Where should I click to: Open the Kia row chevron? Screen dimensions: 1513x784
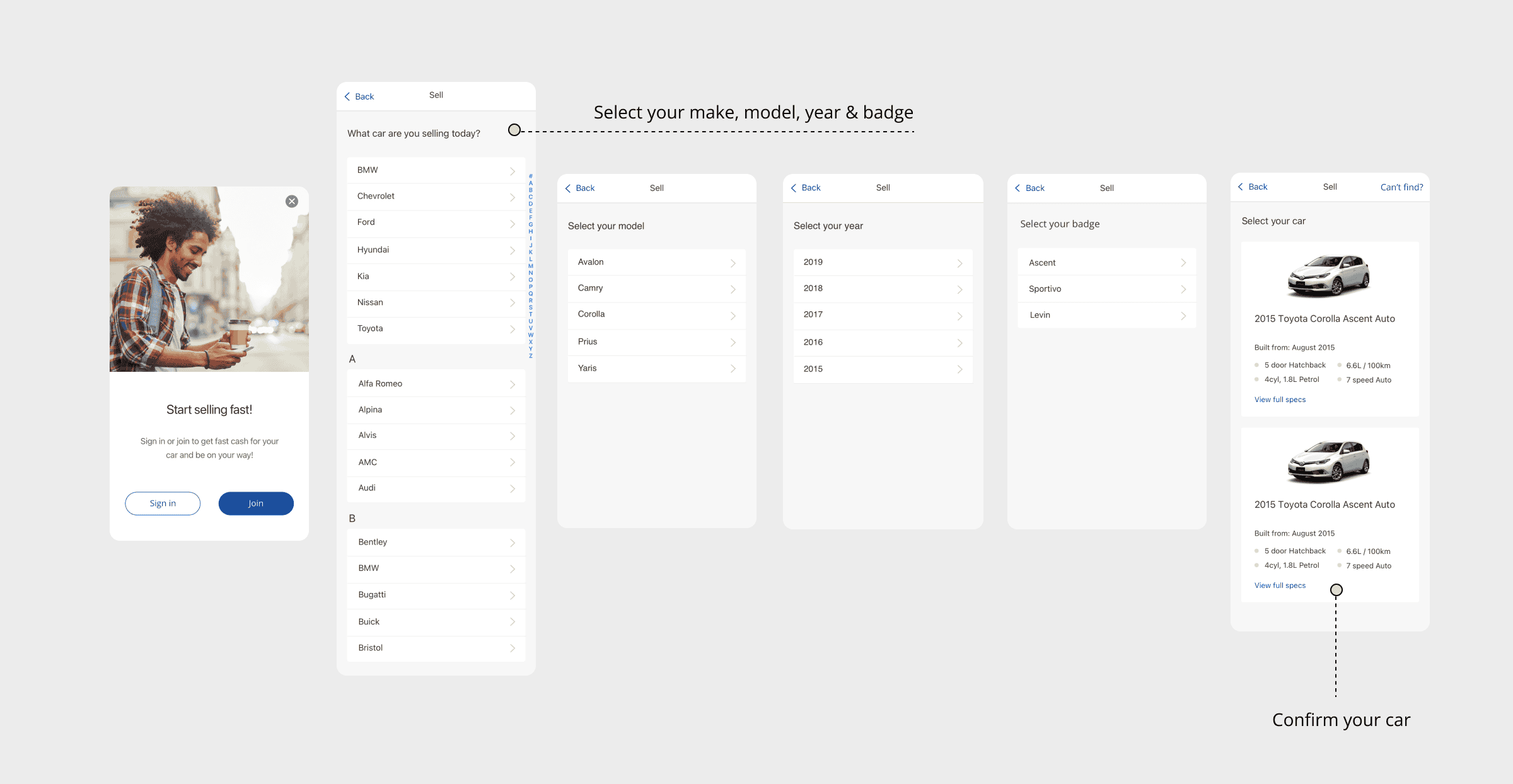(x=513, y=277)
